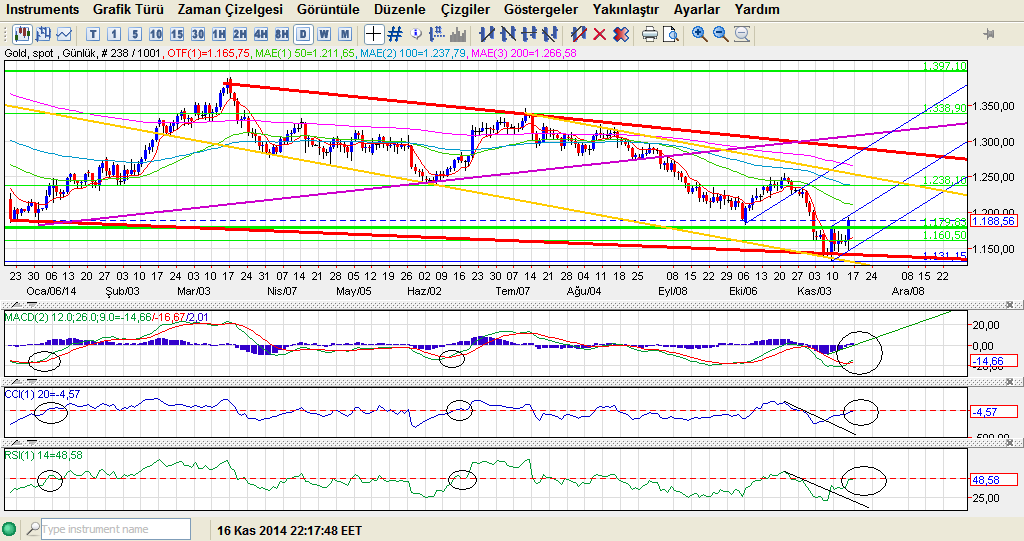Open the Çizgiler menu
Viewport: 1024px width, 541px height.
465,9
